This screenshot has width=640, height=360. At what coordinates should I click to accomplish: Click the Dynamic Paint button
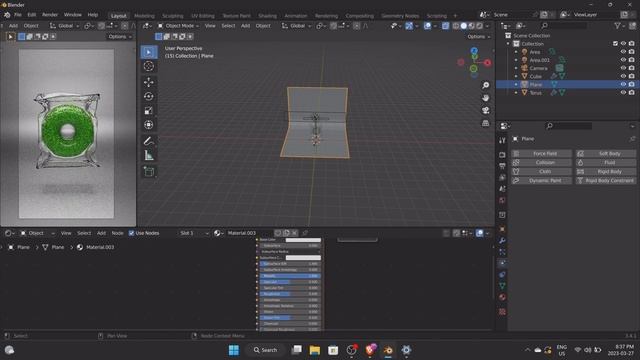(x=541, y=180)
